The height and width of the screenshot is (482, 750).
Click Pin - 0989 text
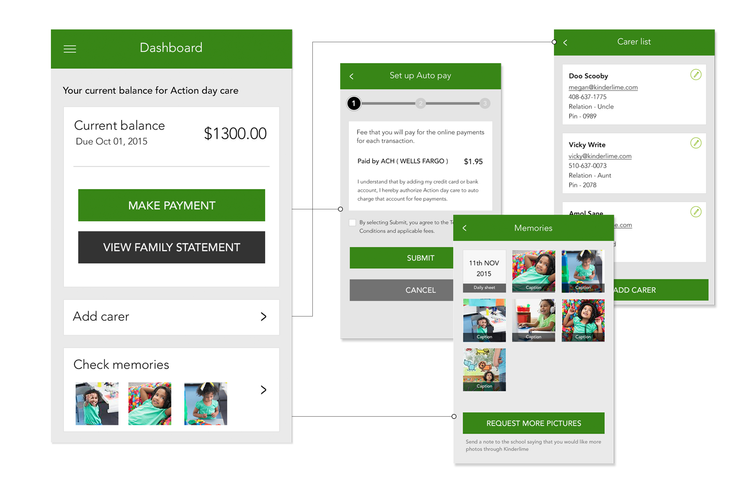(583, 116)
